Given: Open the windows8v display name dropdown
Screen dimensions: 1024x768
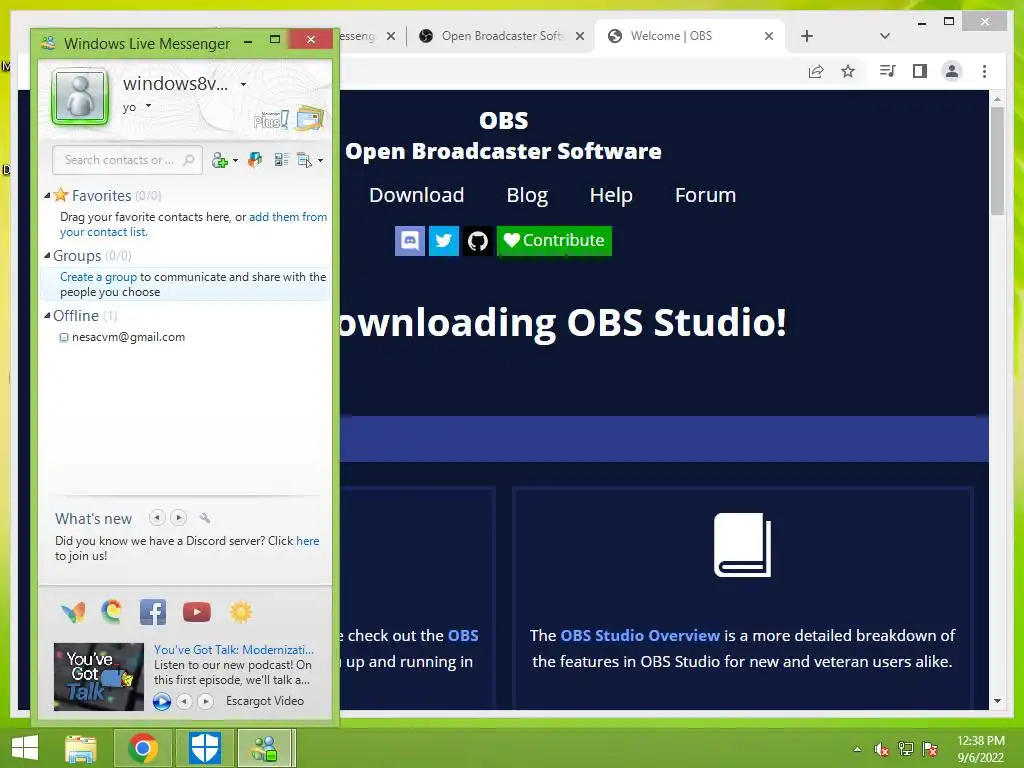Looking at the screenshot, I should pyautogui.click(x=244, y=84).
